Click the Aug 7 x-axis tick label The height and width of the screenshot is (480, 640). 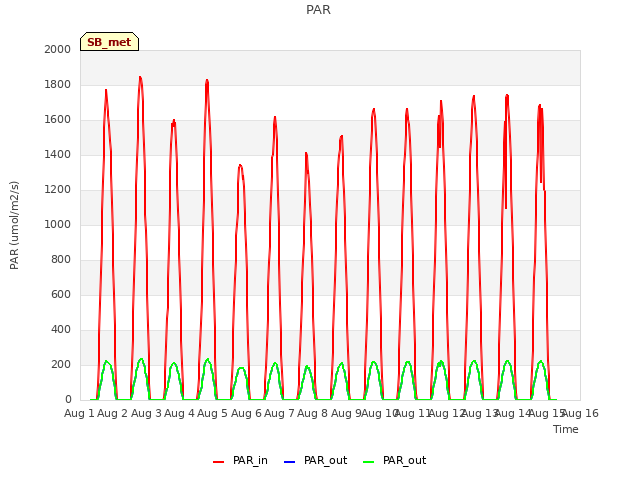[x=279, y=413]
